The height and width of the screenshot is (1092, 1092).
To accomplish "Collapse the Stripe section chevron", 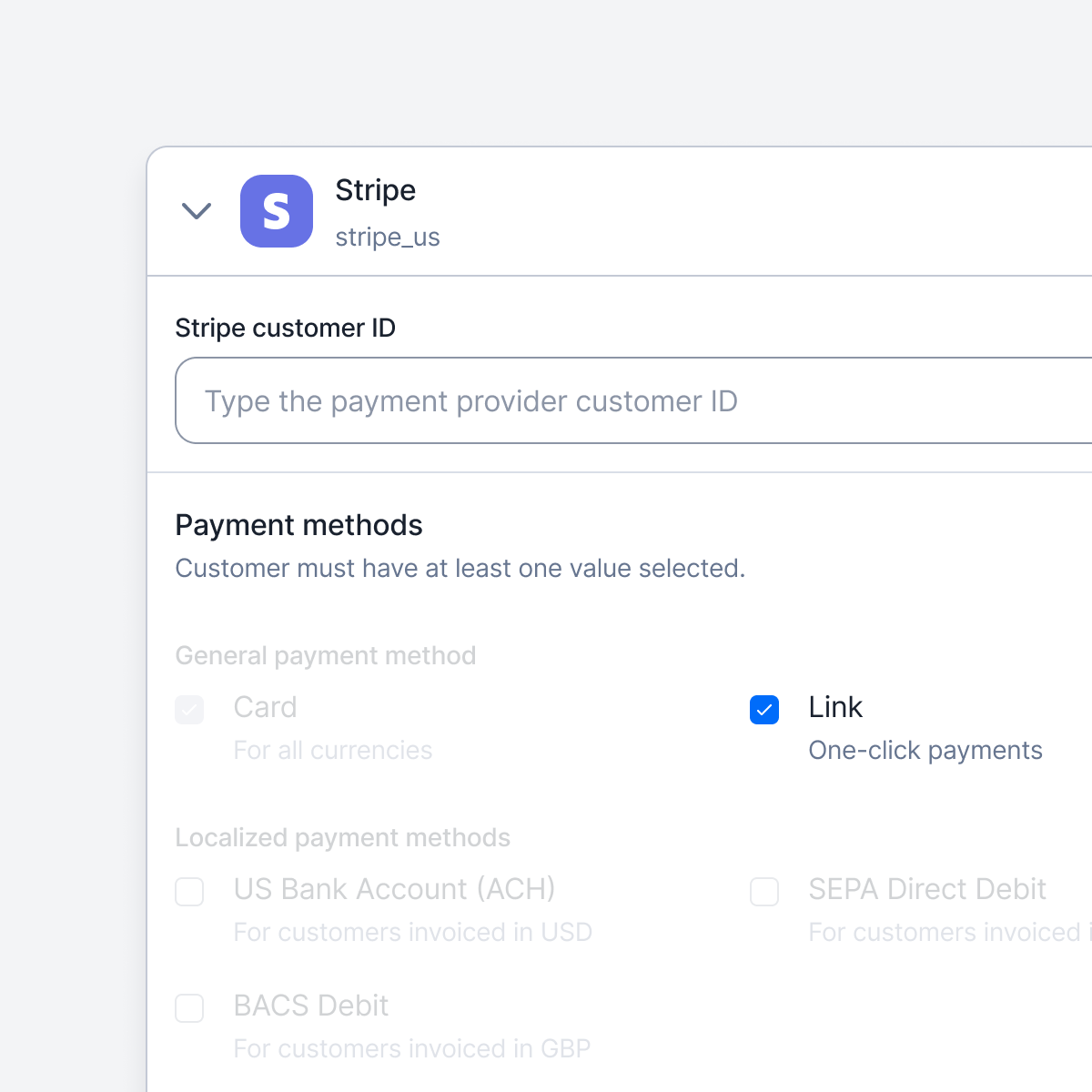I will click(x=197, y=211).
